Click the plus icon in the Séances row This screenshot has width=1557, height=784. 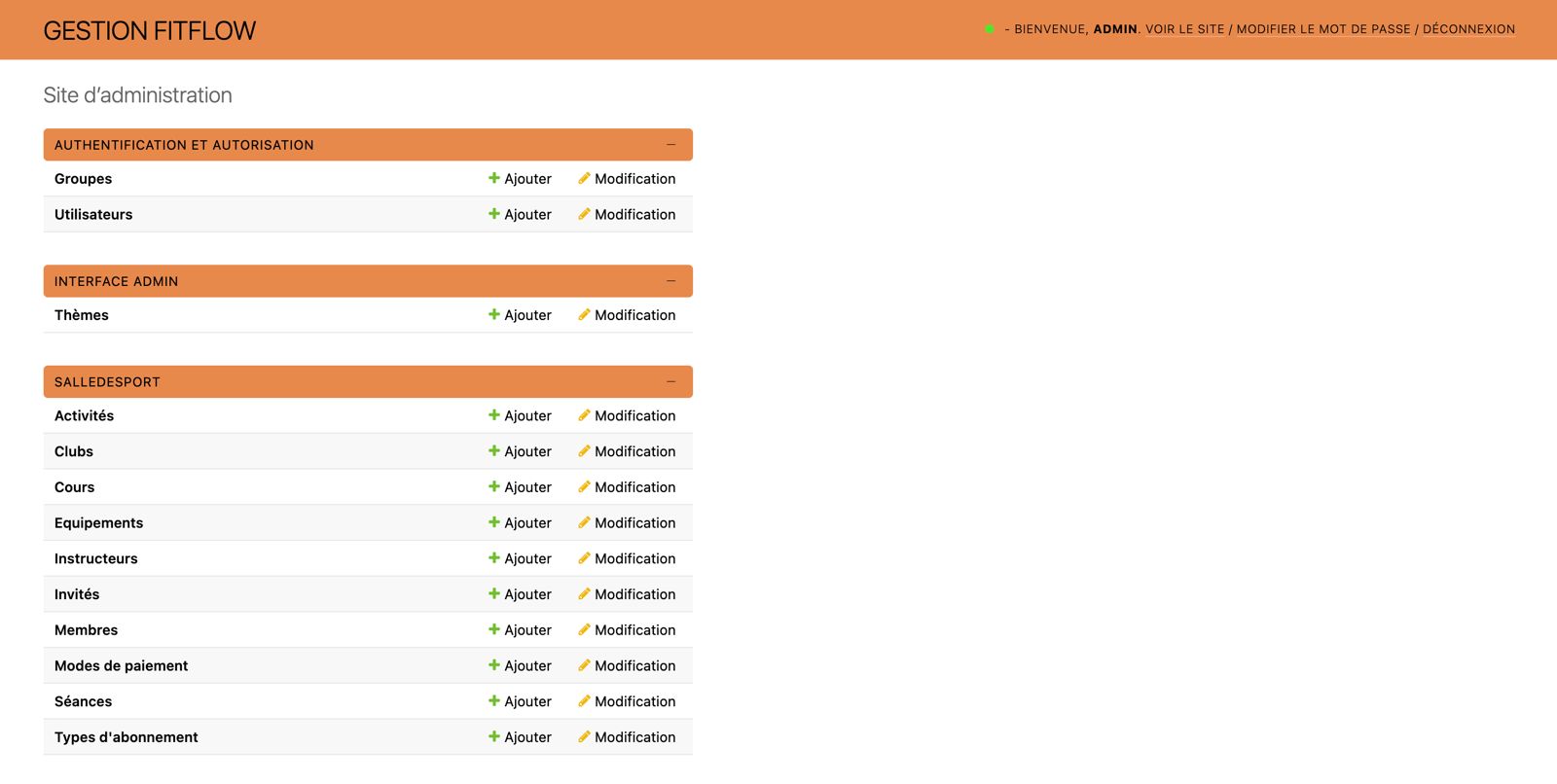pos(494,700)
